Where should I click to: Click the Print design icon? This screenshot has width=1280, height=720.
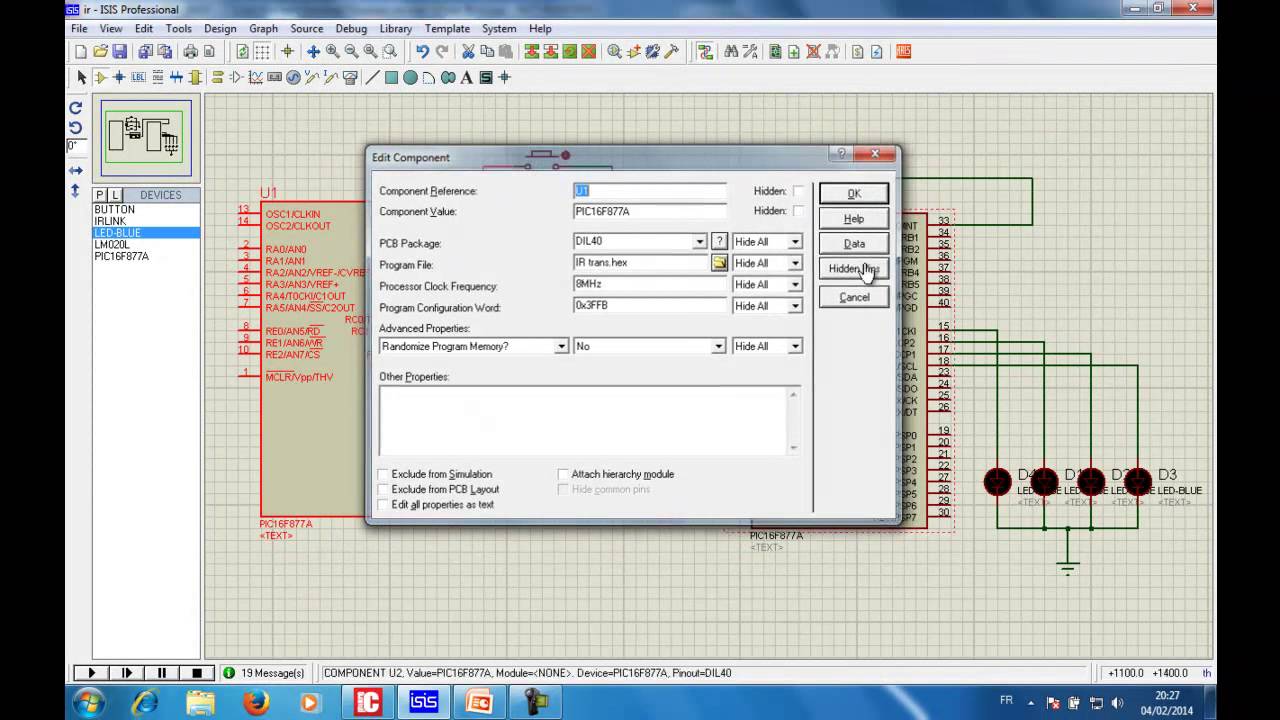pyautogui.click(x=190, y=52)
